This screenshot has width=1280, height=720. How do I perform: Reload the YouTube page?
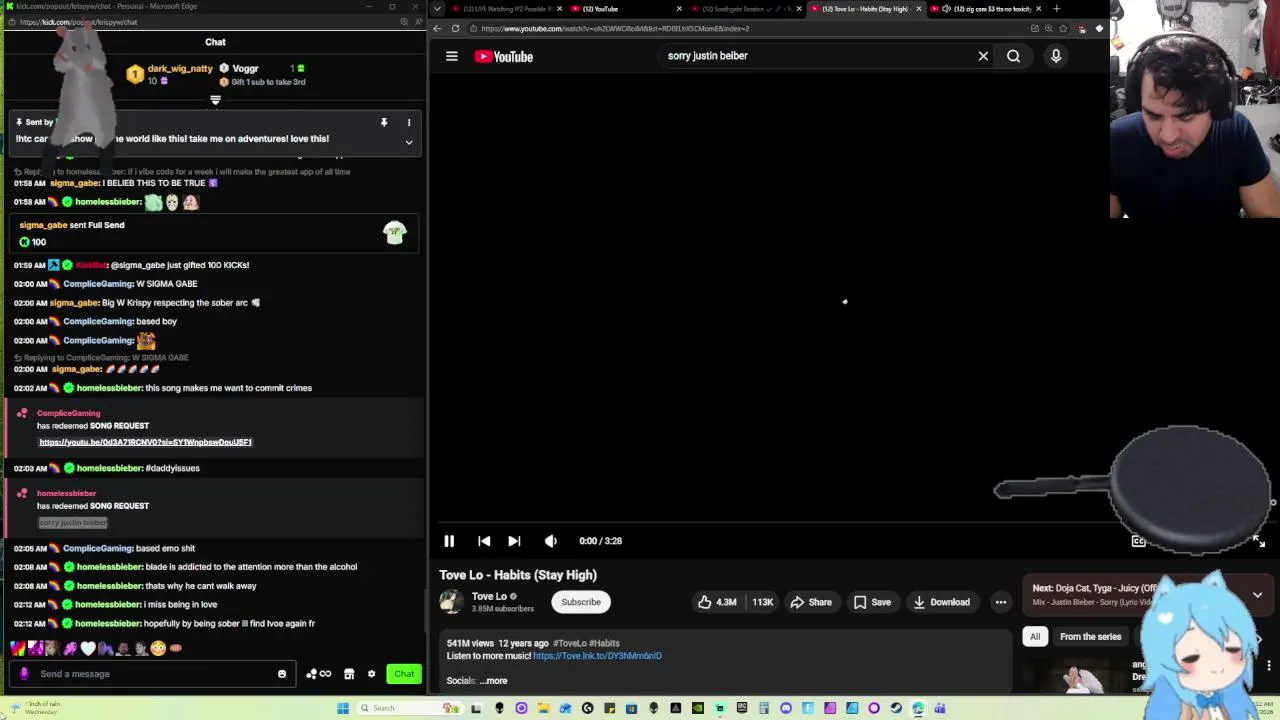[455, 28]
